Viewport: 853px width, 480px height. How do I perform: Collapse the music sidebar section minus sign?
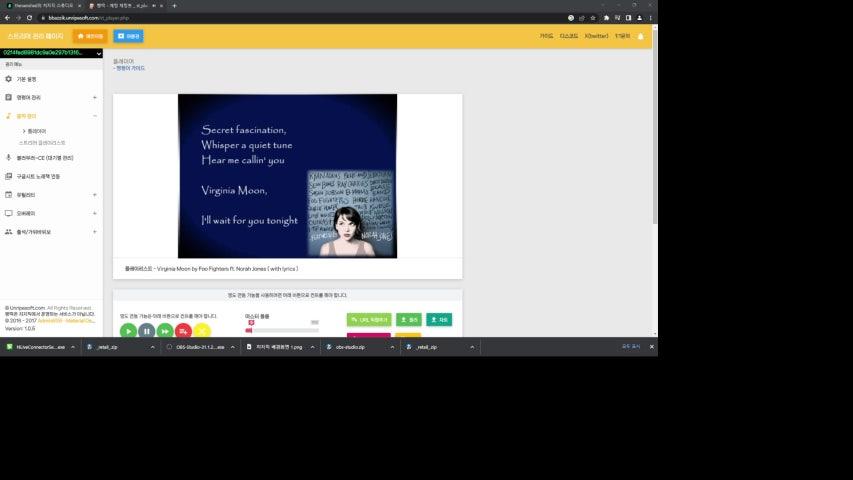[x=95, y=116]
